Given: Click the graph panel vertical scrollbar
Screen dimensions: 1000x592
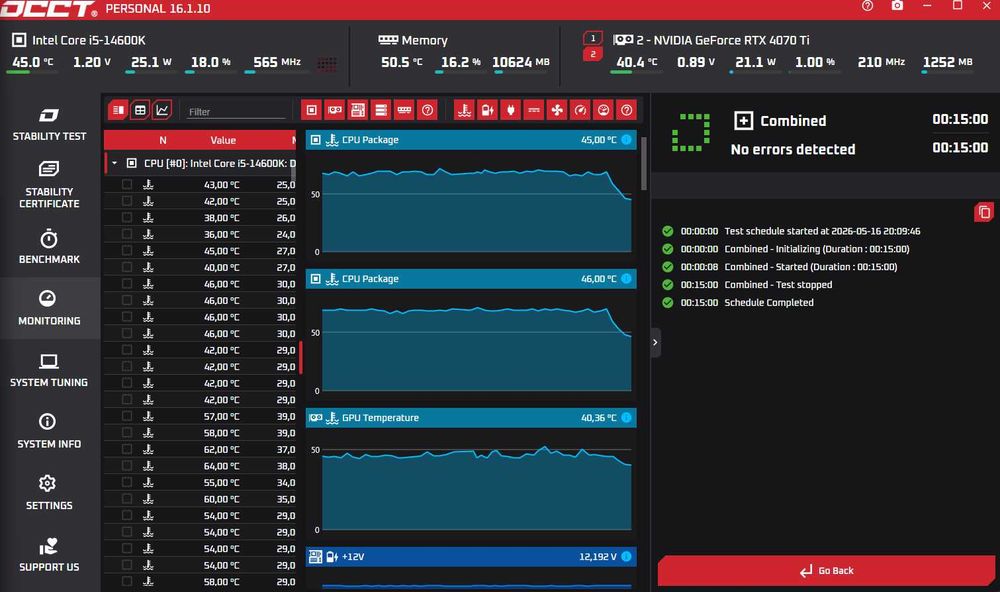Looking at the screenshot, I should pyautogui.click(x=643, y=163).
